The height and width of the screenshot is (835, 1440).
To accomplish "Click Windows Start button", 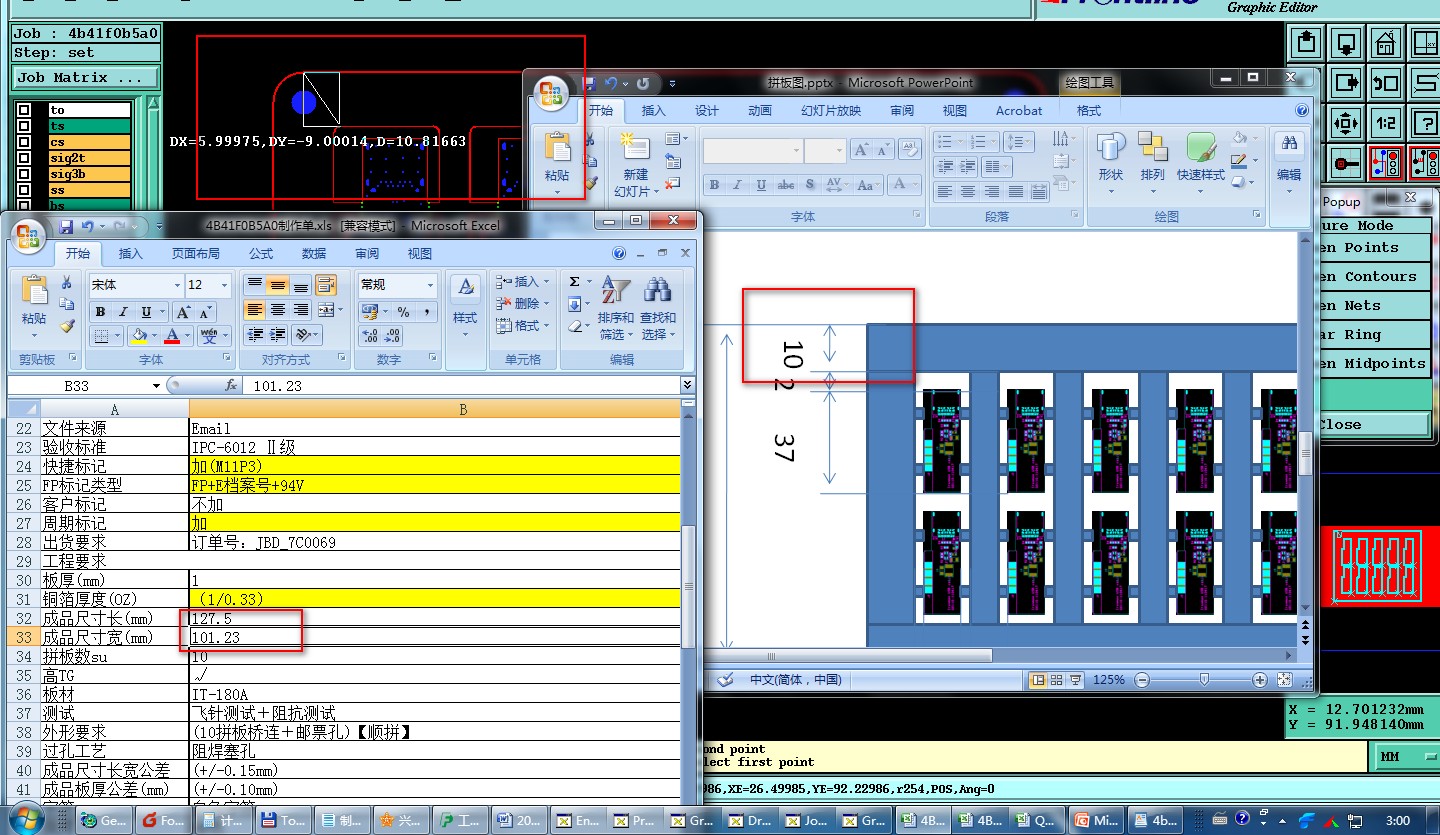I will [28, 820].
